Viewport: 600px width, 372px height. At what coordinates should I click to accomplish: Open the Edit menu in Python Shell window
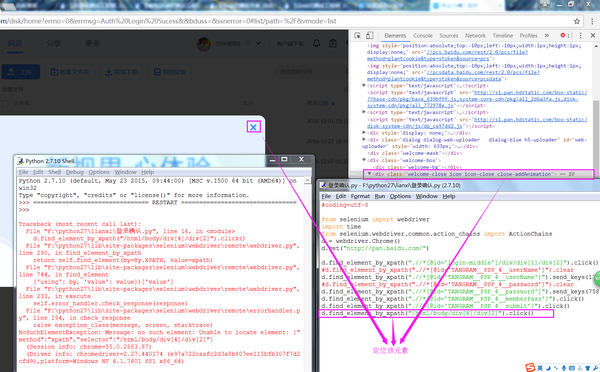(38, 172)
